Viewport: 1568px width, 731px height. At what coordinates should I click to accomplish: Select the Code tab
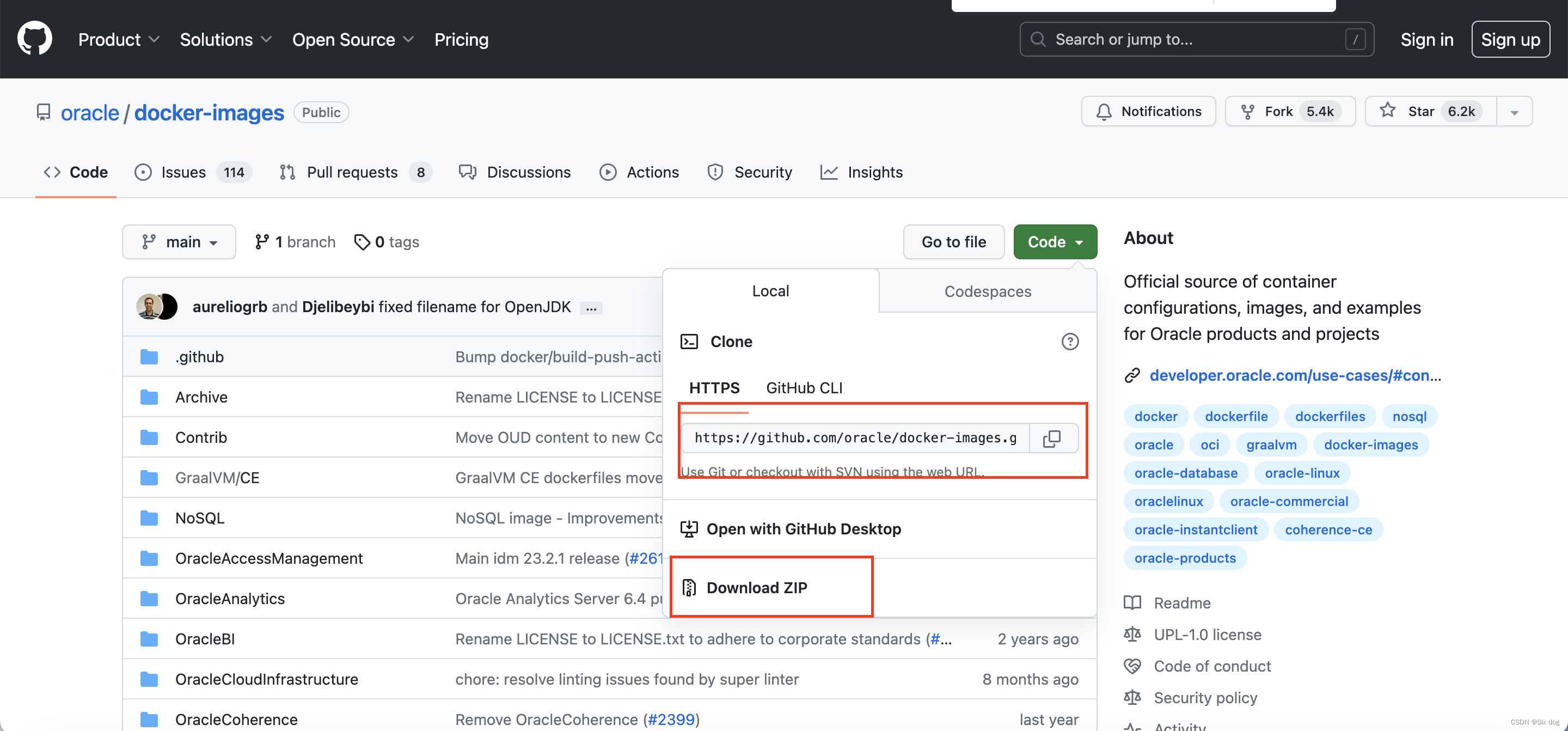(x=76, y=172)
